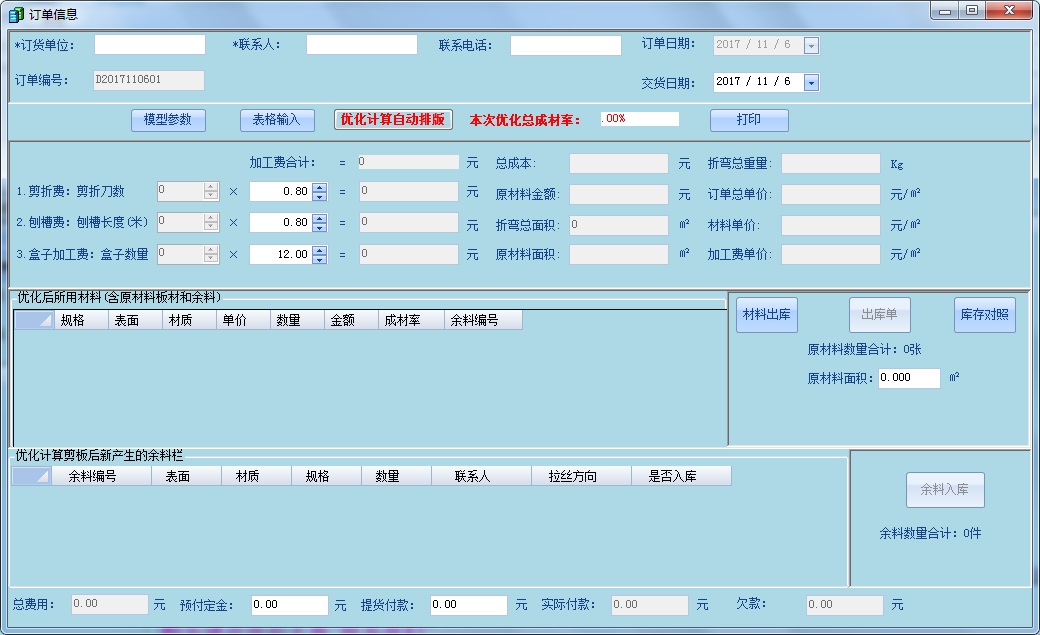Increase 刨槽长度 quantity spinner
Viewport: 1040px width, 635px height.
pyautogui.click(x=211, y=218)
